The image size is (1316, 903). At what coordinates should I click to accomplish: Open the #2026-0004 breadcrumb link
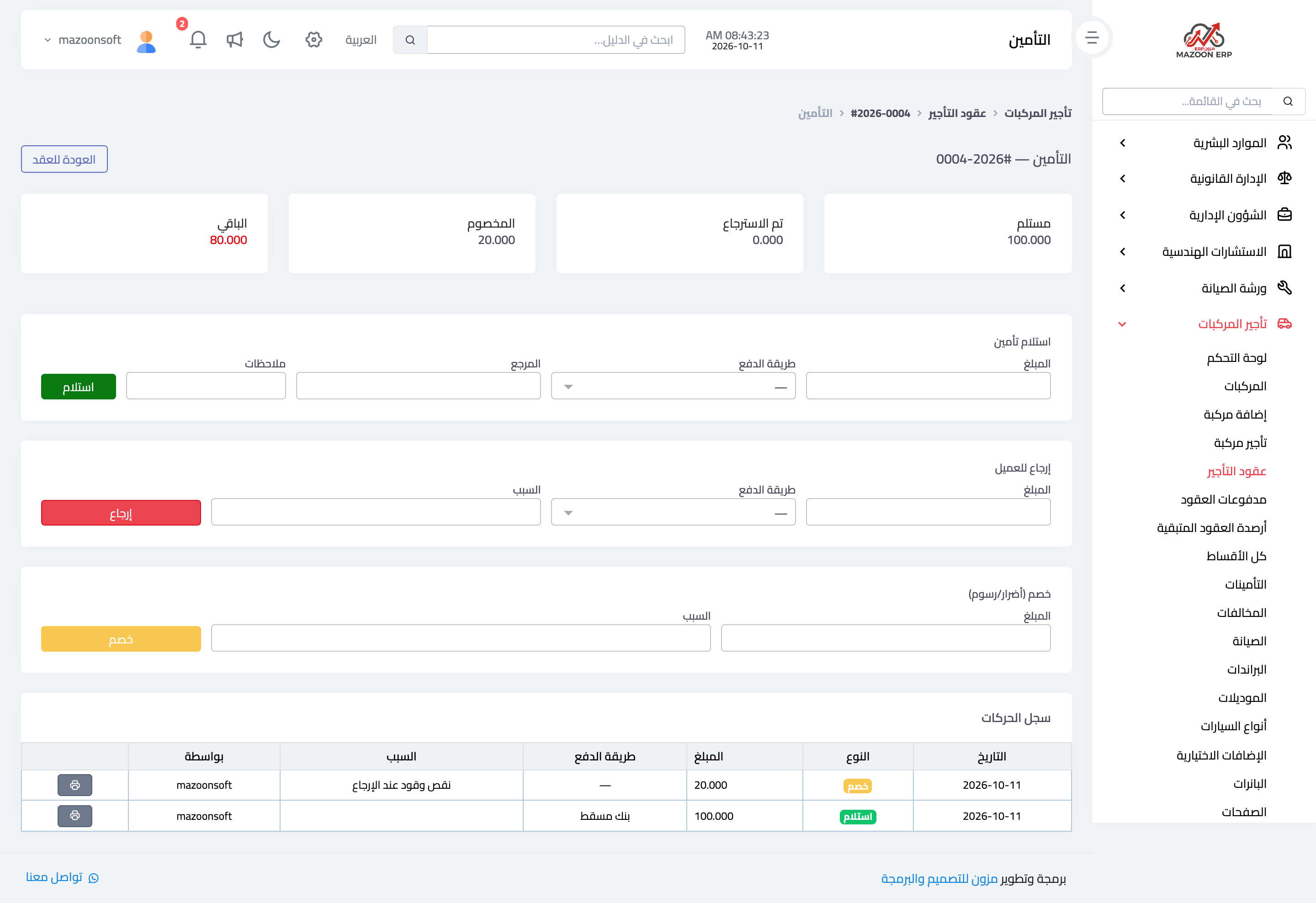pyautogui.click(x=881, y=113)
